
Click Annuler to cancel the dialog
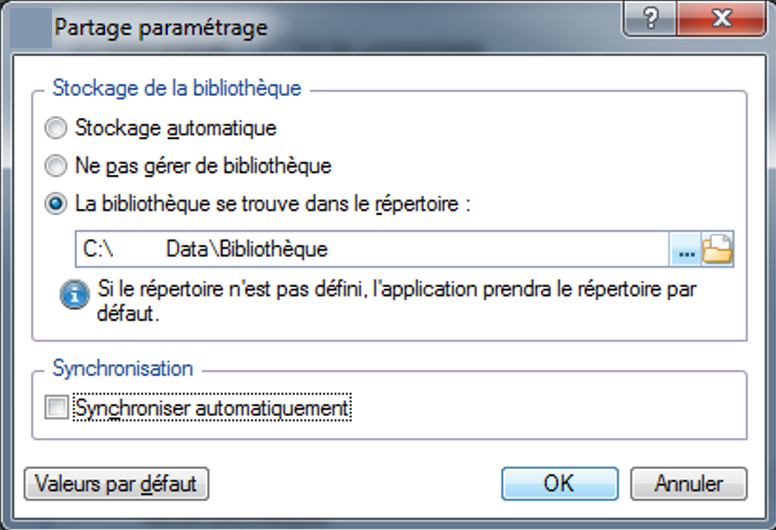pyautogui.click(x=688, y=483)
